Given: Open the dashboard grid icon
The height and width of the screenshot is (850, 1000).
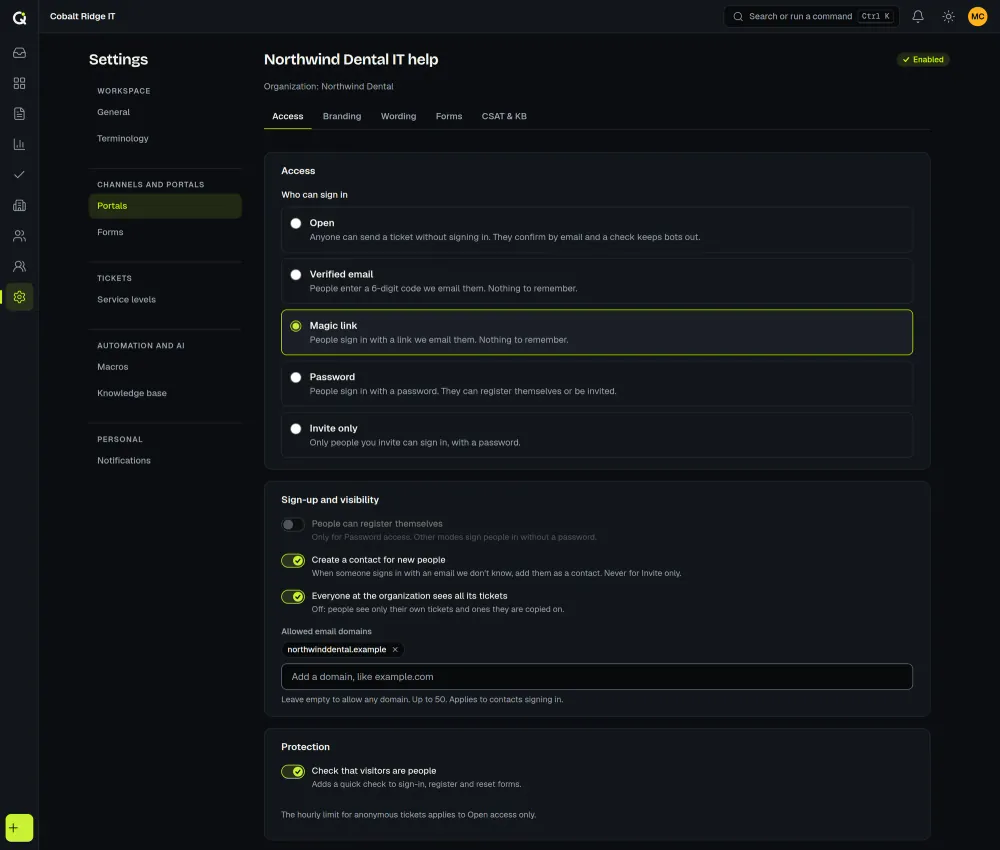Looking at the screenshot, I should pyautogui.click(x=19, y=84).
